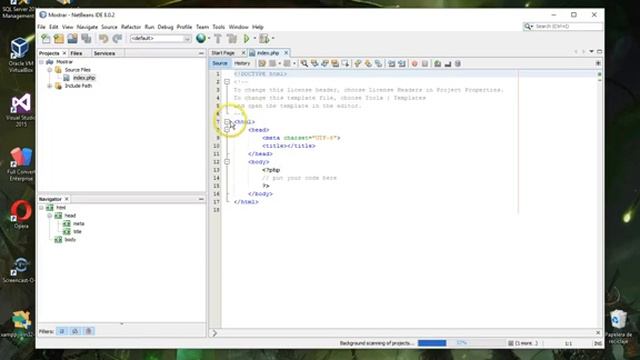This screenshot has width=640, height=360.
Task: Click the Toggle Bookmark icon
Action: click(378, 64)
